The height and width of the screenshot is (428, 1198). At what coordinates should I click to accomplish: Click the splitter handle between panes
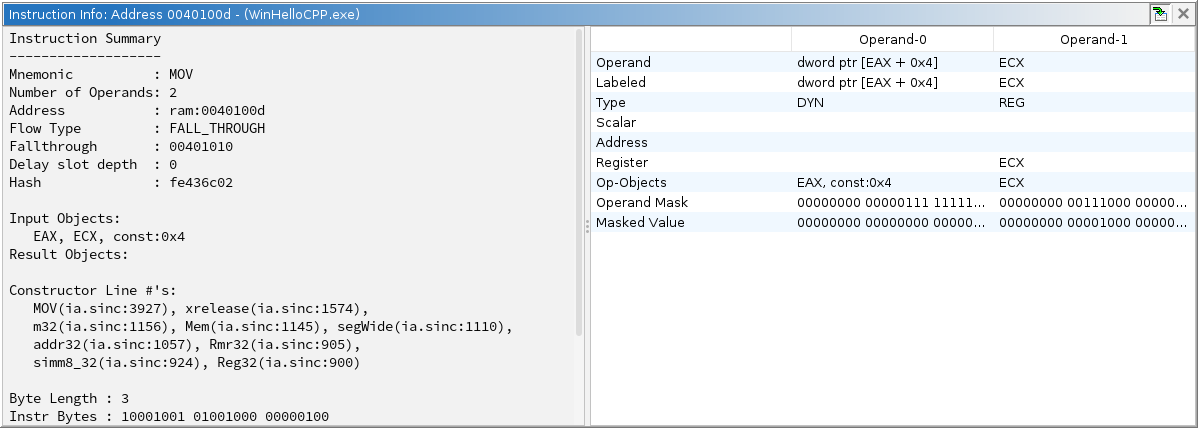pos(587,228)
